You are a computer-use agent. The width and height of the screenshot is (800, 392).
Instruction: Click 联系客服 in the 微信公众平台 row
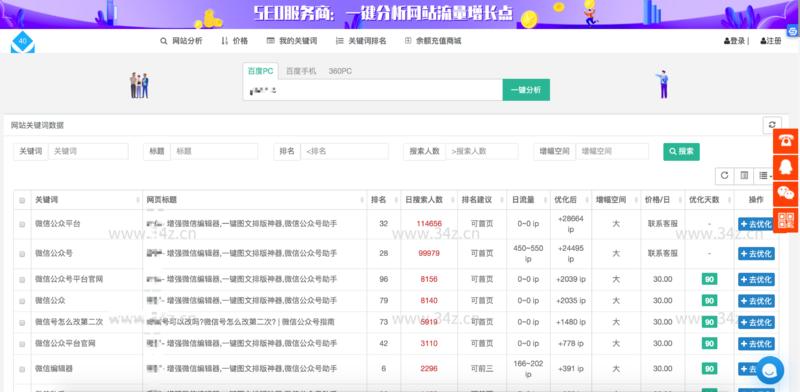click(663, 224)
